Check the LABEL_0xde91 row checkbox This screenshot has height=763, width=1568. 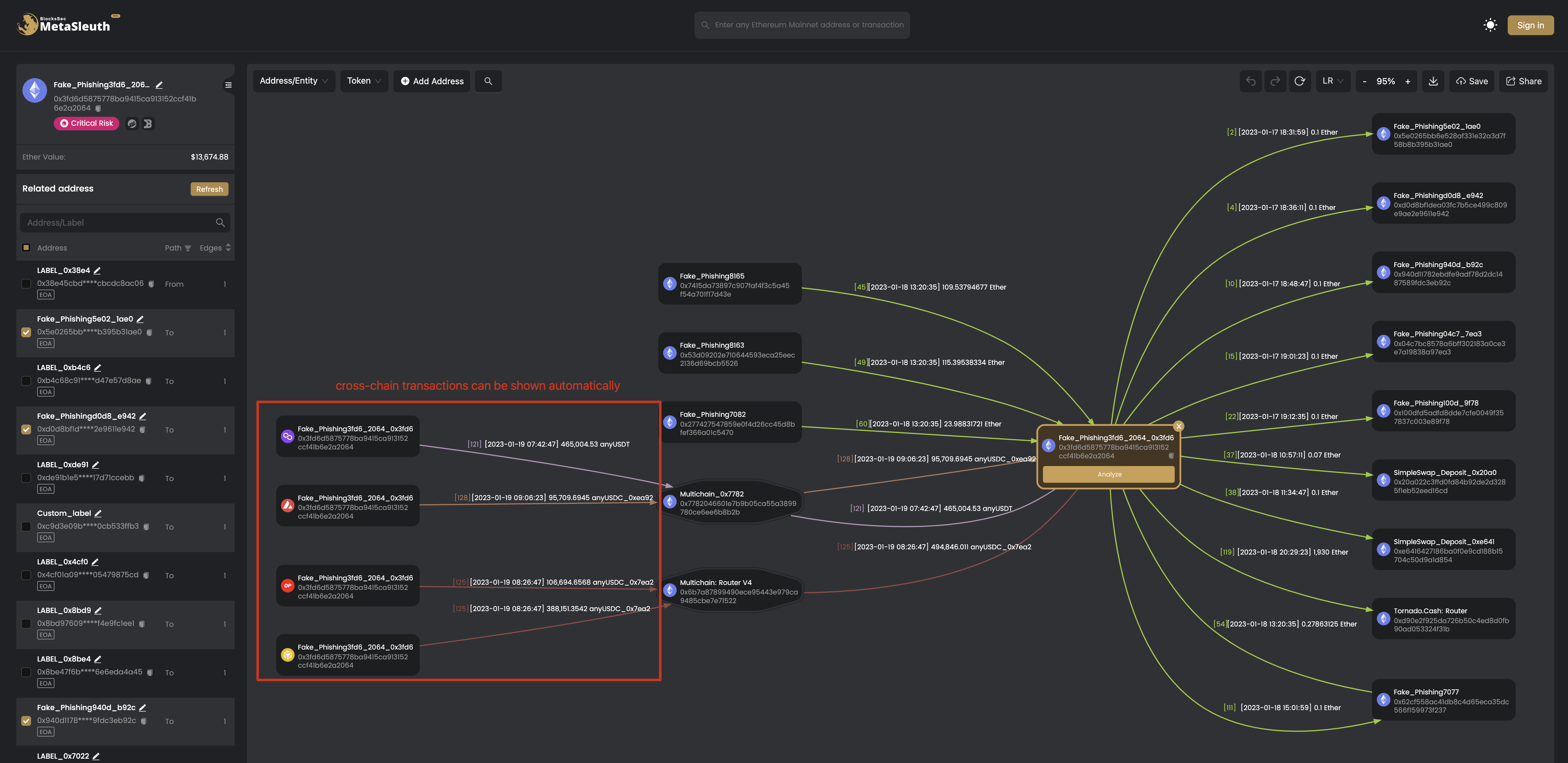coord(26,478)
